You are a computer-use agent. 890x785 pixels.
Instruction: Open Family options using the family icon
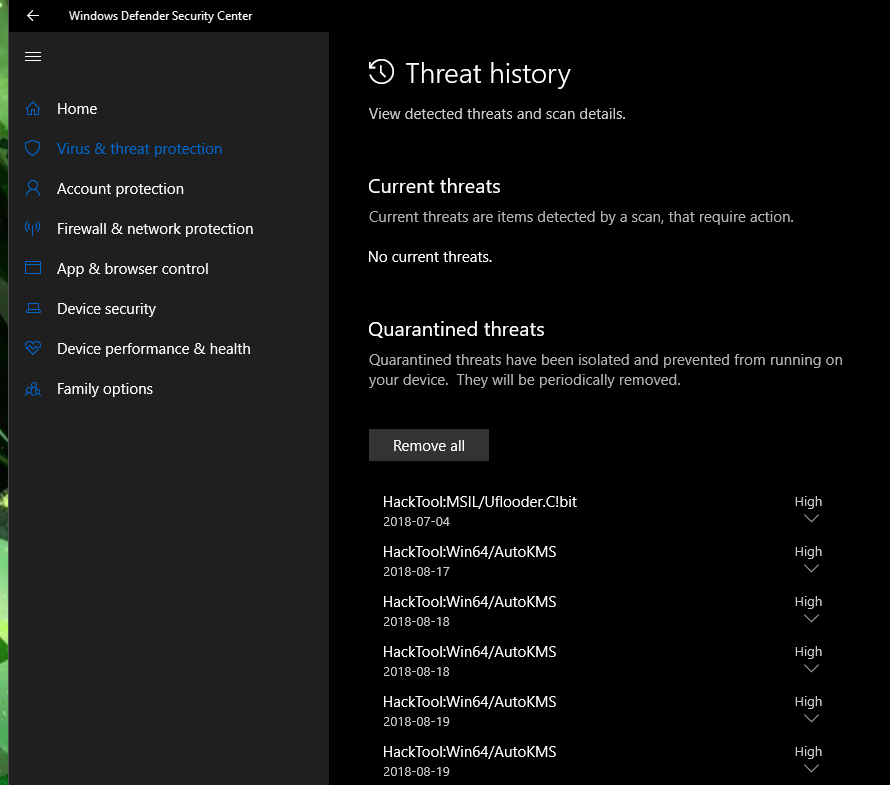pyautogui.click(x=34, y=388)
